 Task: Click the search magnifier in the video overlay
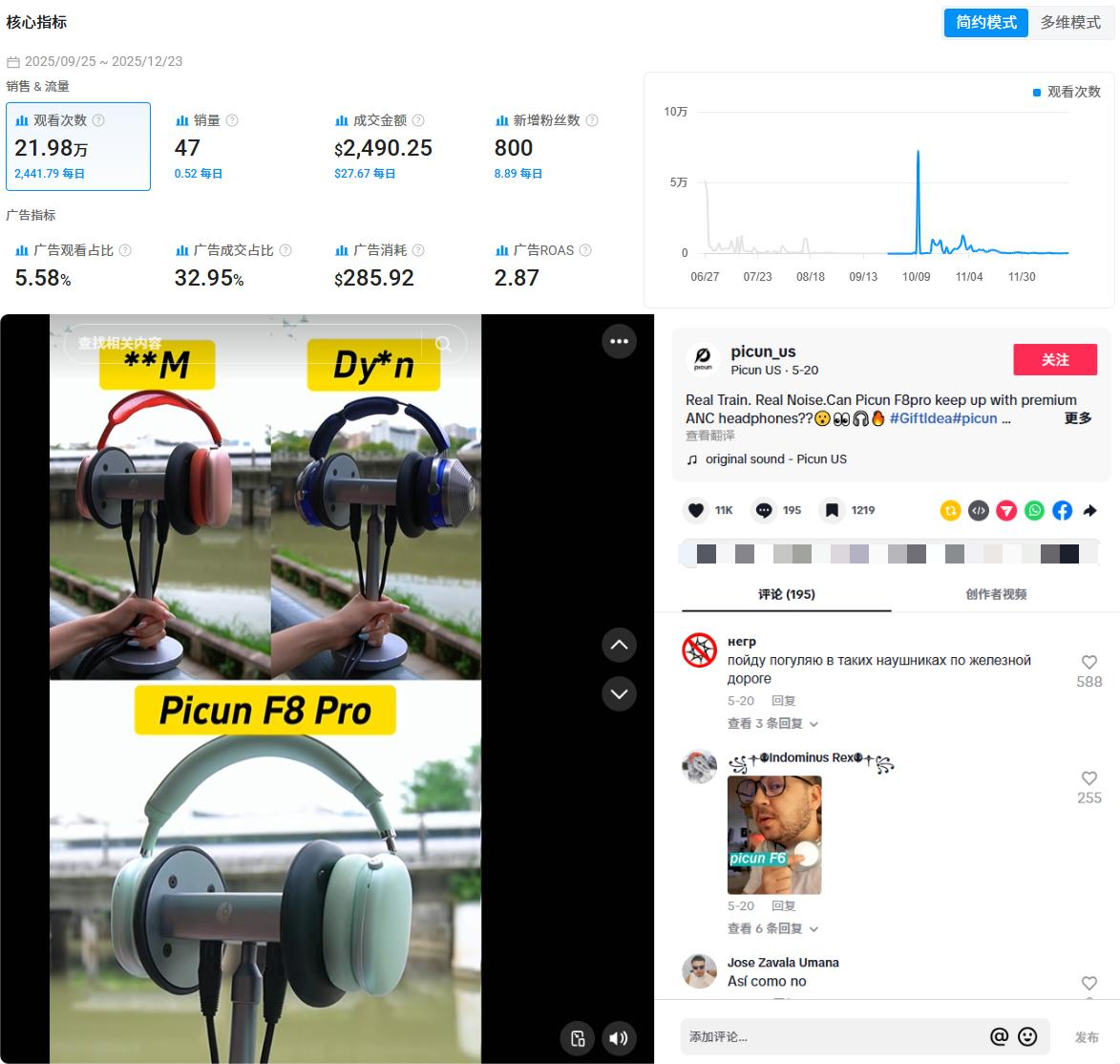pos(444,344)
